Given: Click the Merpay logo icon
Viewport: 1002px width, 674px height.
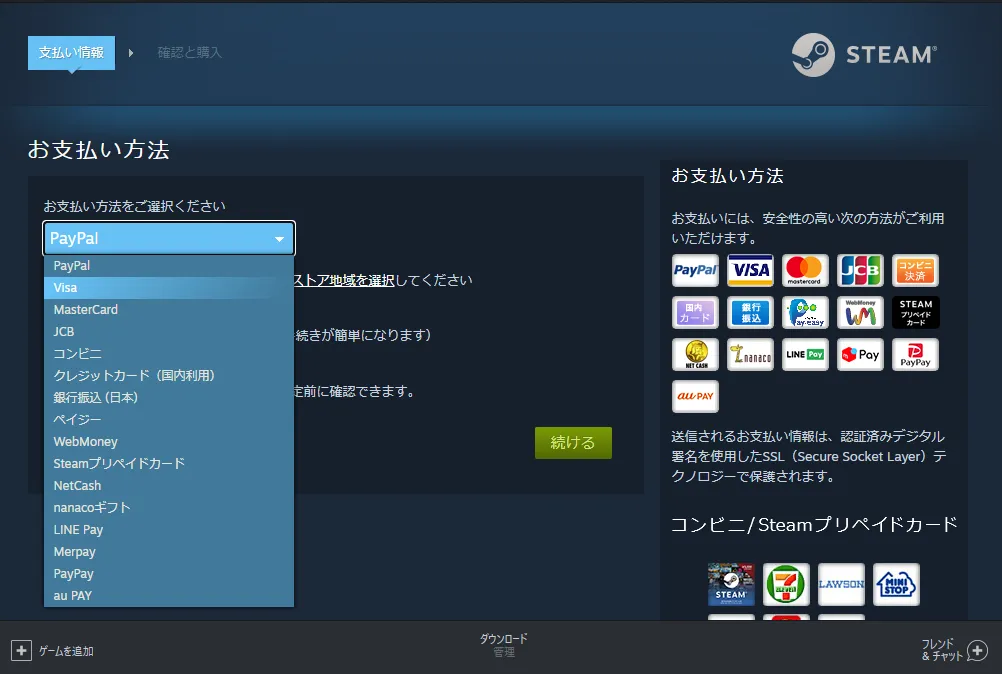Looking at the screenshot, I should [860, 355].
